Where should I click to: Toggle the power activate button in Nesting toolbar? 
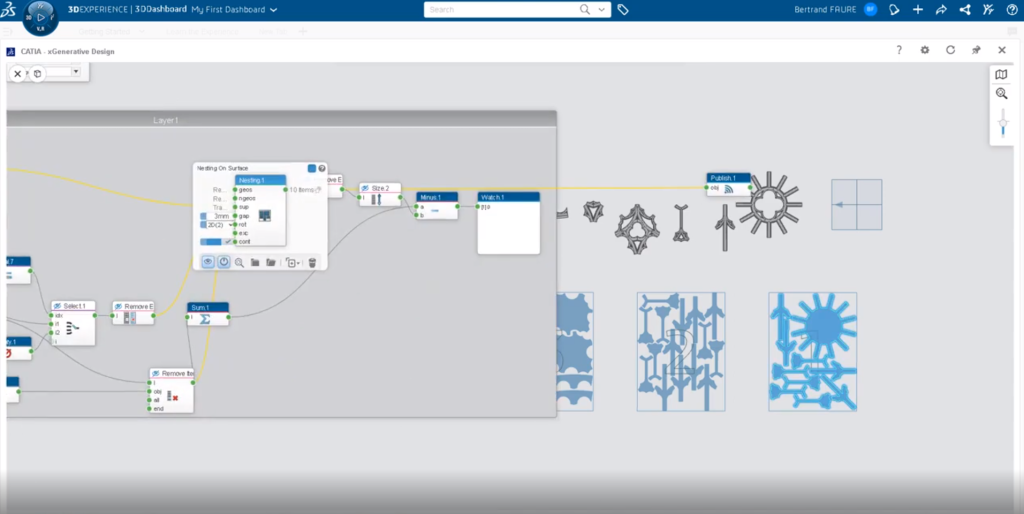pos(223,262)
